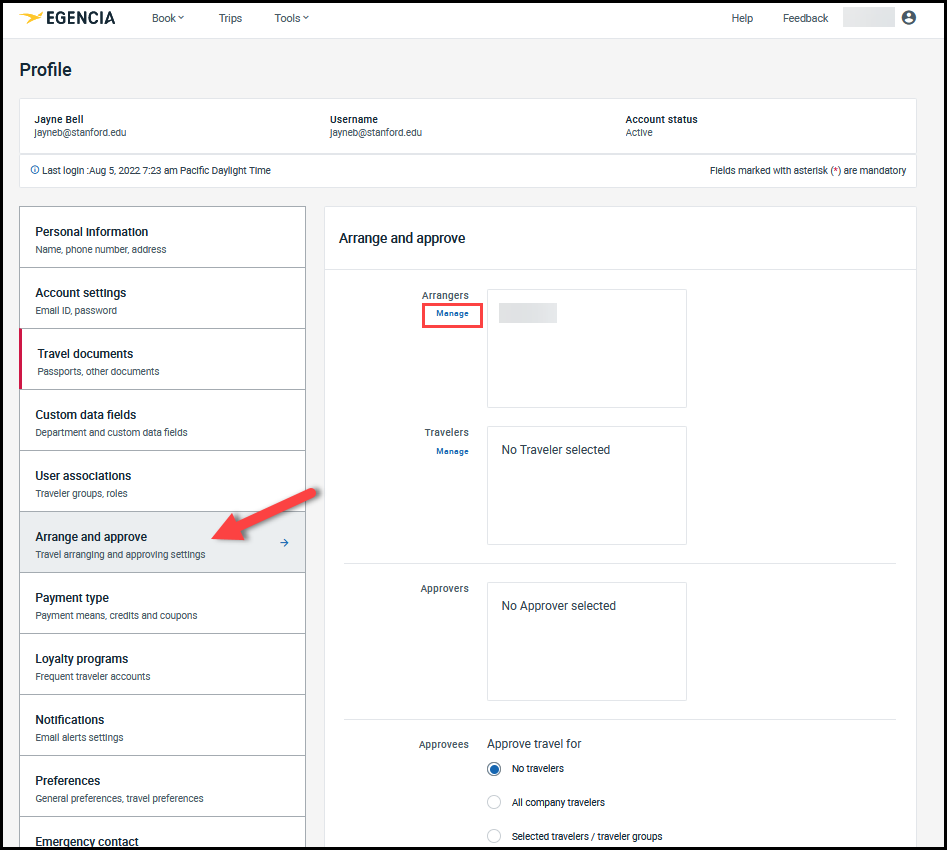
Task: Click the last login info icon
Action: tap(35, 170)
